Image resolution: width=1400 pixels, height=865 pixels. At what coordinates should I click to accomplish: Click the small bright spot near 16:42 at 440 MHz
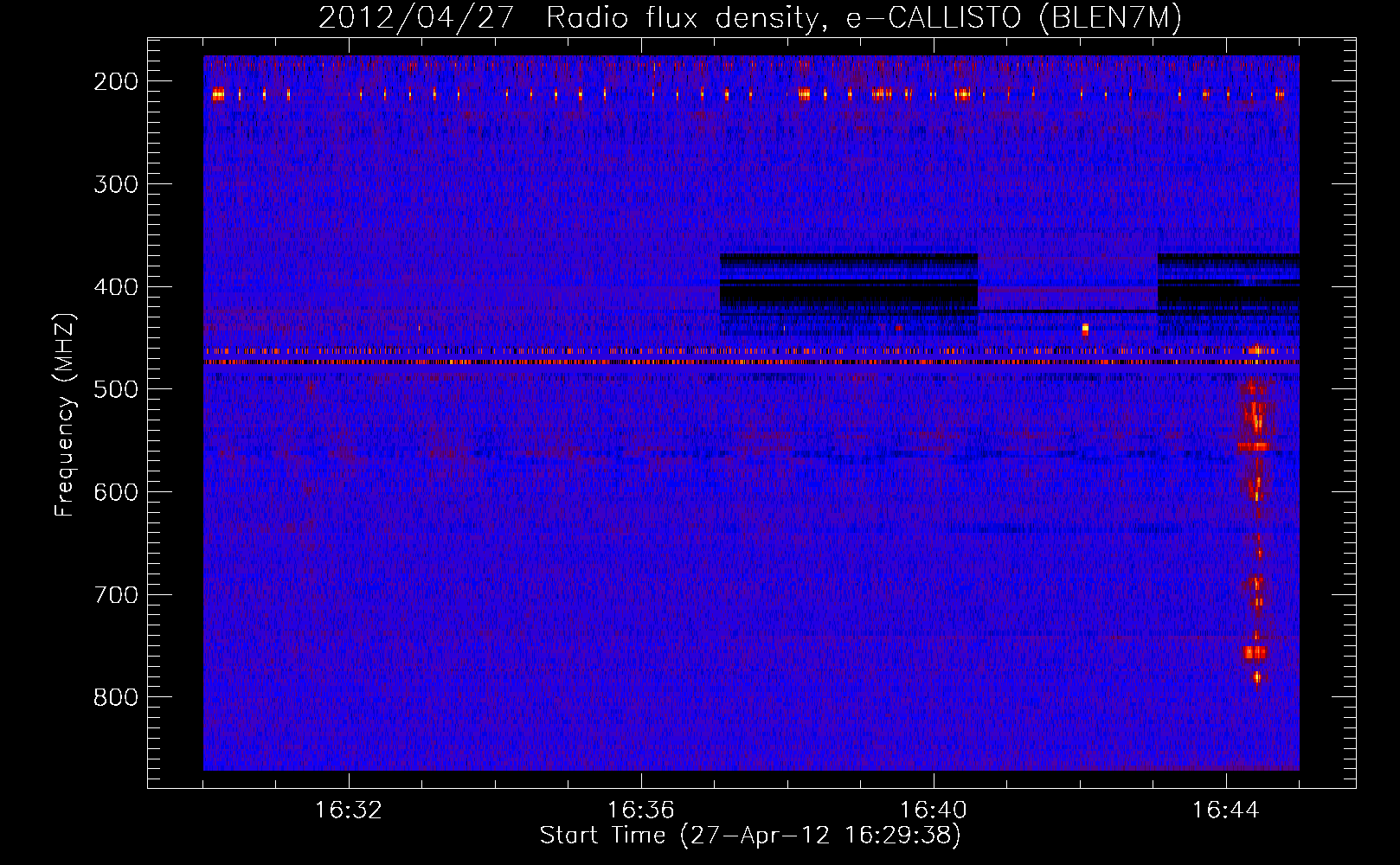[1085, 329]
